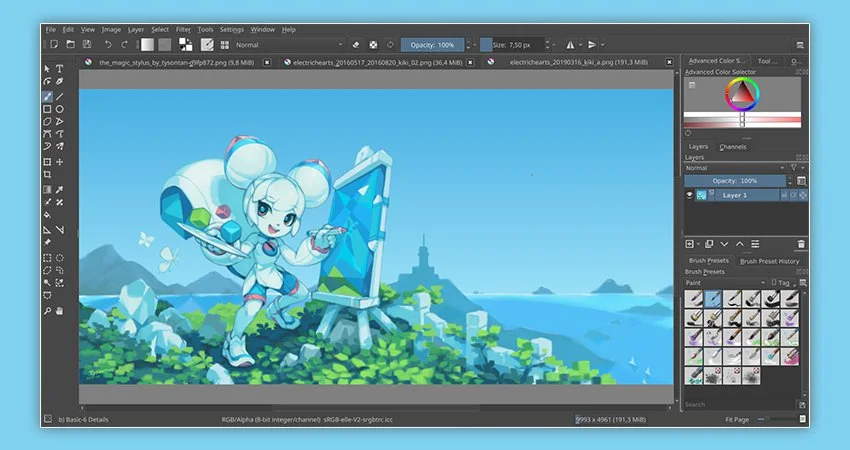Undo the last action
Viewport: 850px width, 450px height.
108,44
